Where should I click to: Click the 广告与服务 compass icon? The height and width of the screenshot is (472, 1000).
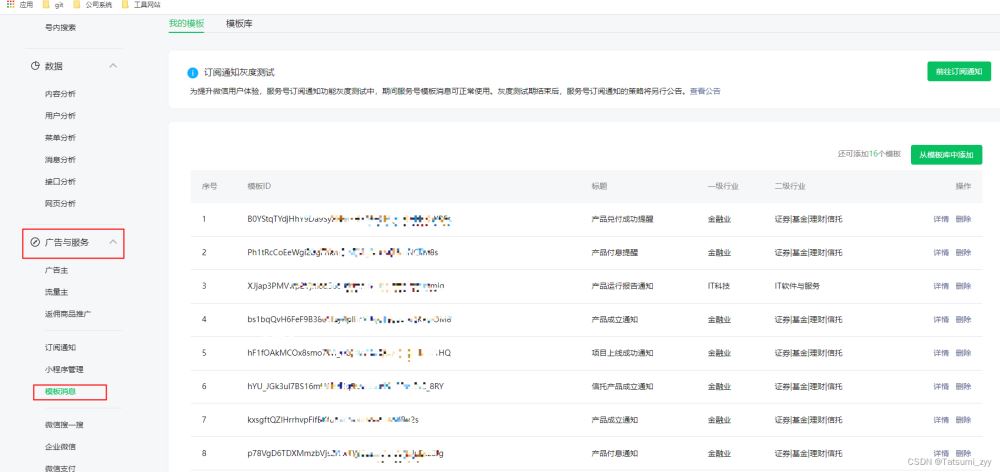[35, 243]
